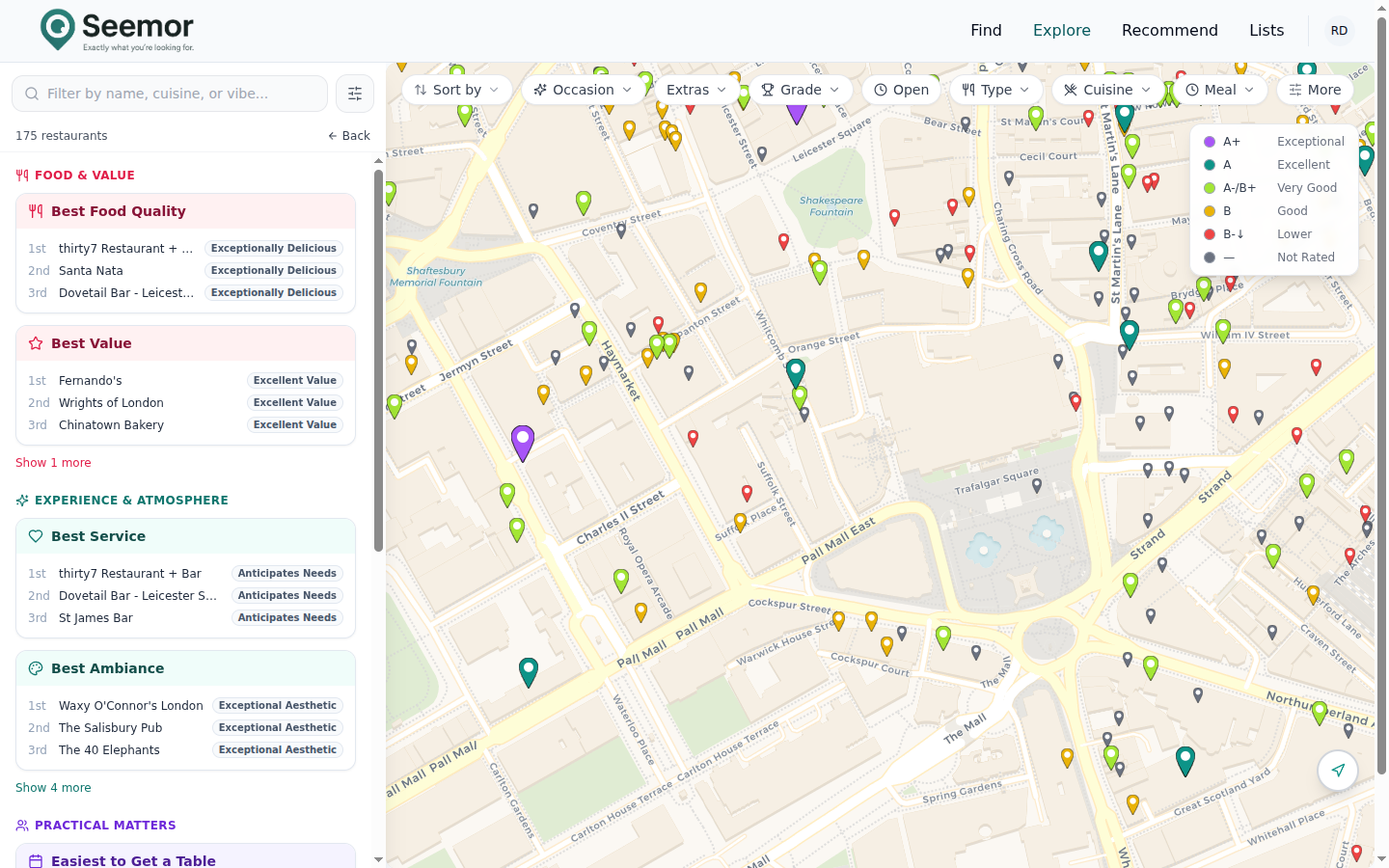Click the Back button above the rankings
The width and height of the screenshot is (1389, 868).
coord(348,135)
